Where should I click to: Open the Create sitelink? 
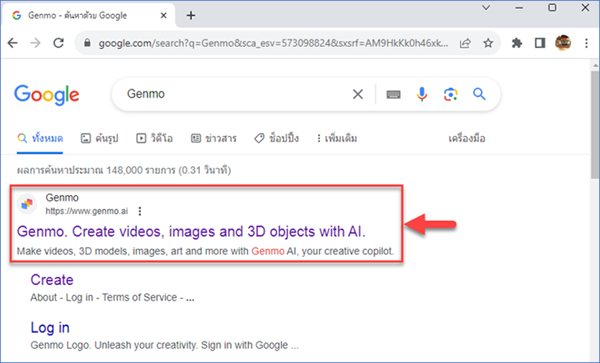tap(52, 280)
